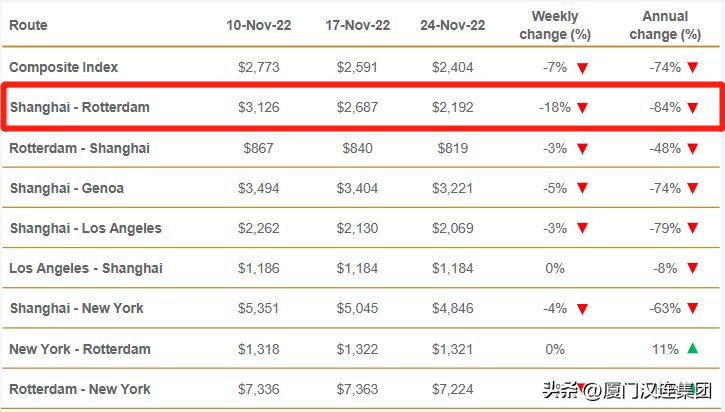The image size is (725, 412).
Task: Click the red down arrow beside -84% annual change
Action: 692,108
